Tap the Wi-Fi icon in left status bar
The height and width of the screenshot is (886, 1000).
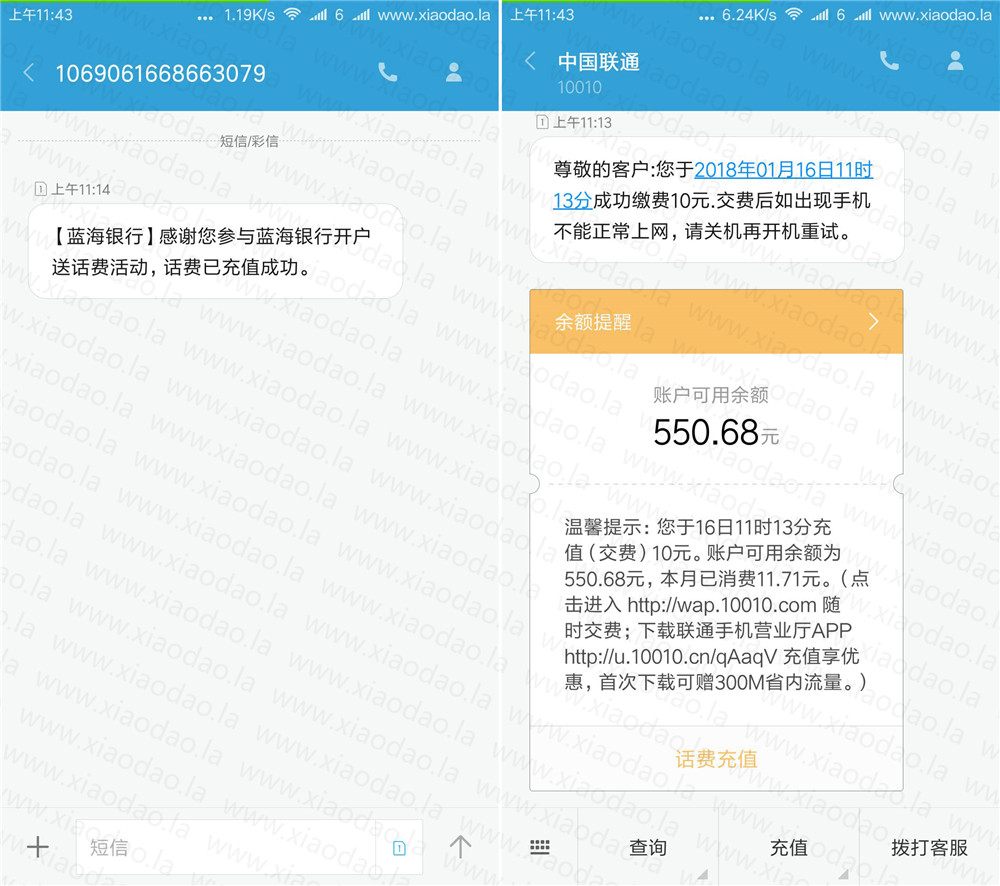(292, 14)
